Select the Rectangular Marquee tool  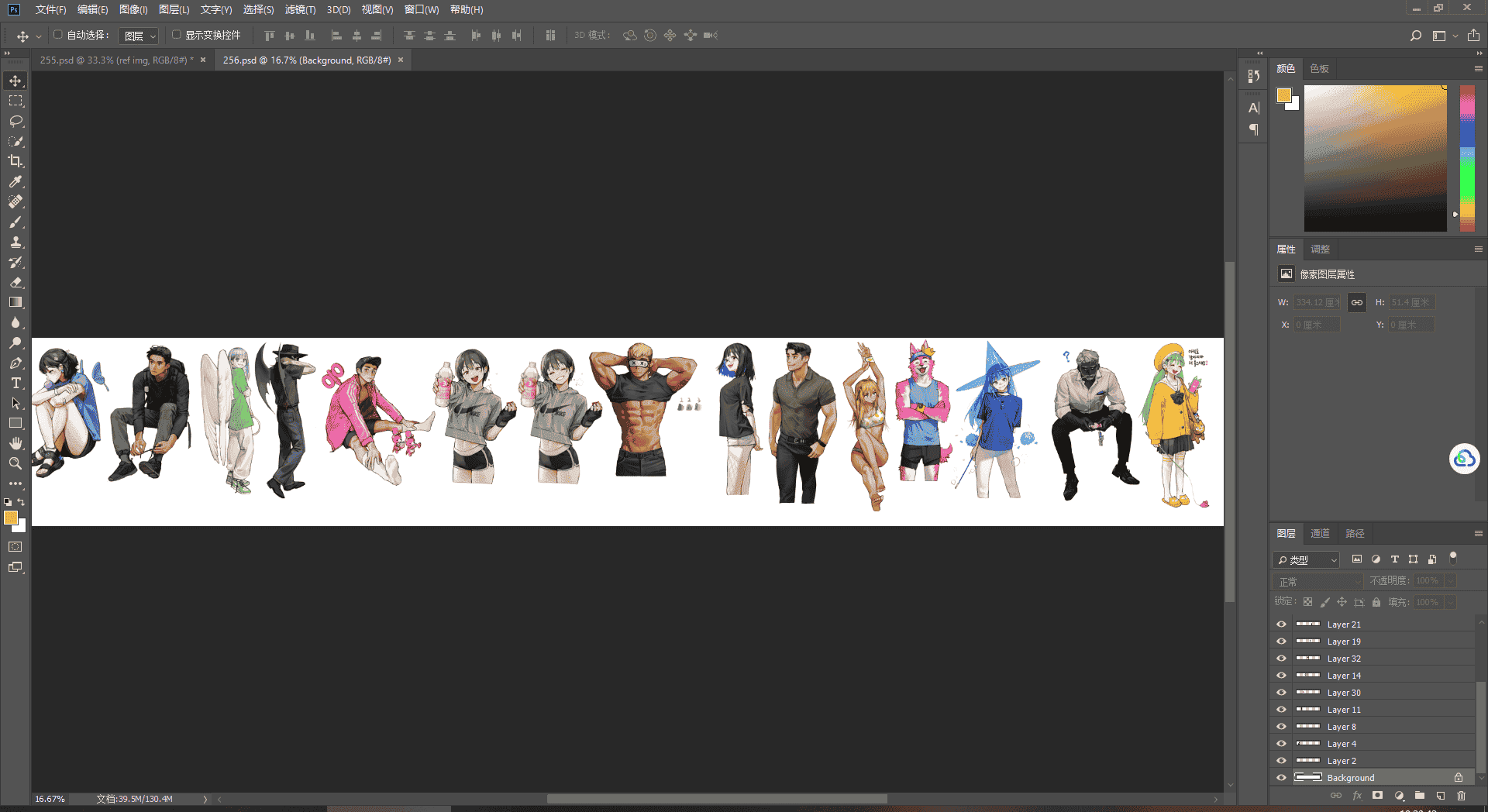[15, 101]
